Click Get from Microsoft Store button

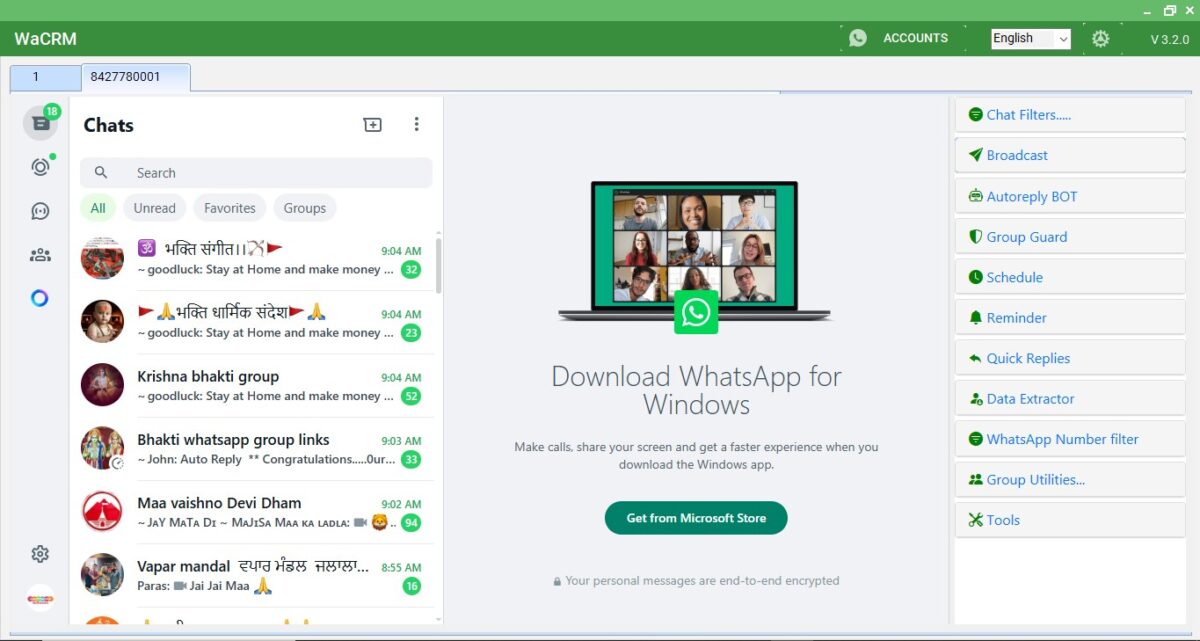coord(696,518)
